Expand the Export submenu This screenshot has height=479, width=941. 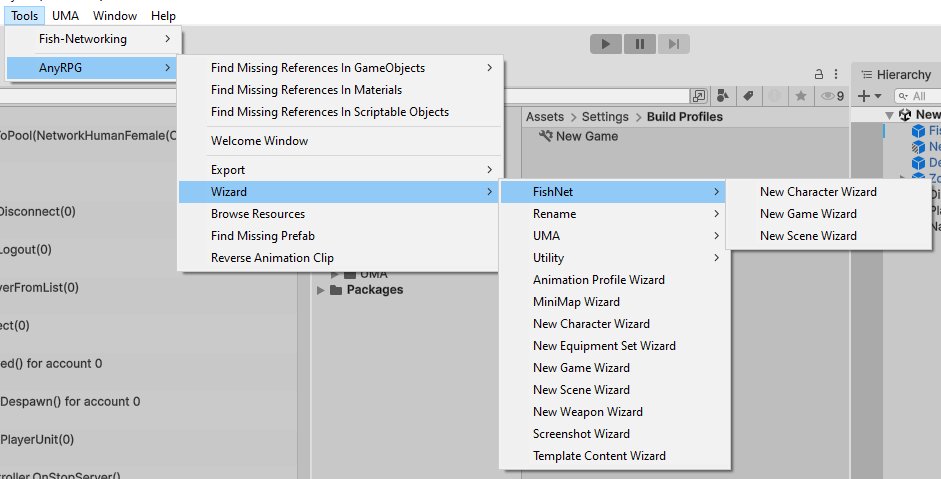click(338, 170)
